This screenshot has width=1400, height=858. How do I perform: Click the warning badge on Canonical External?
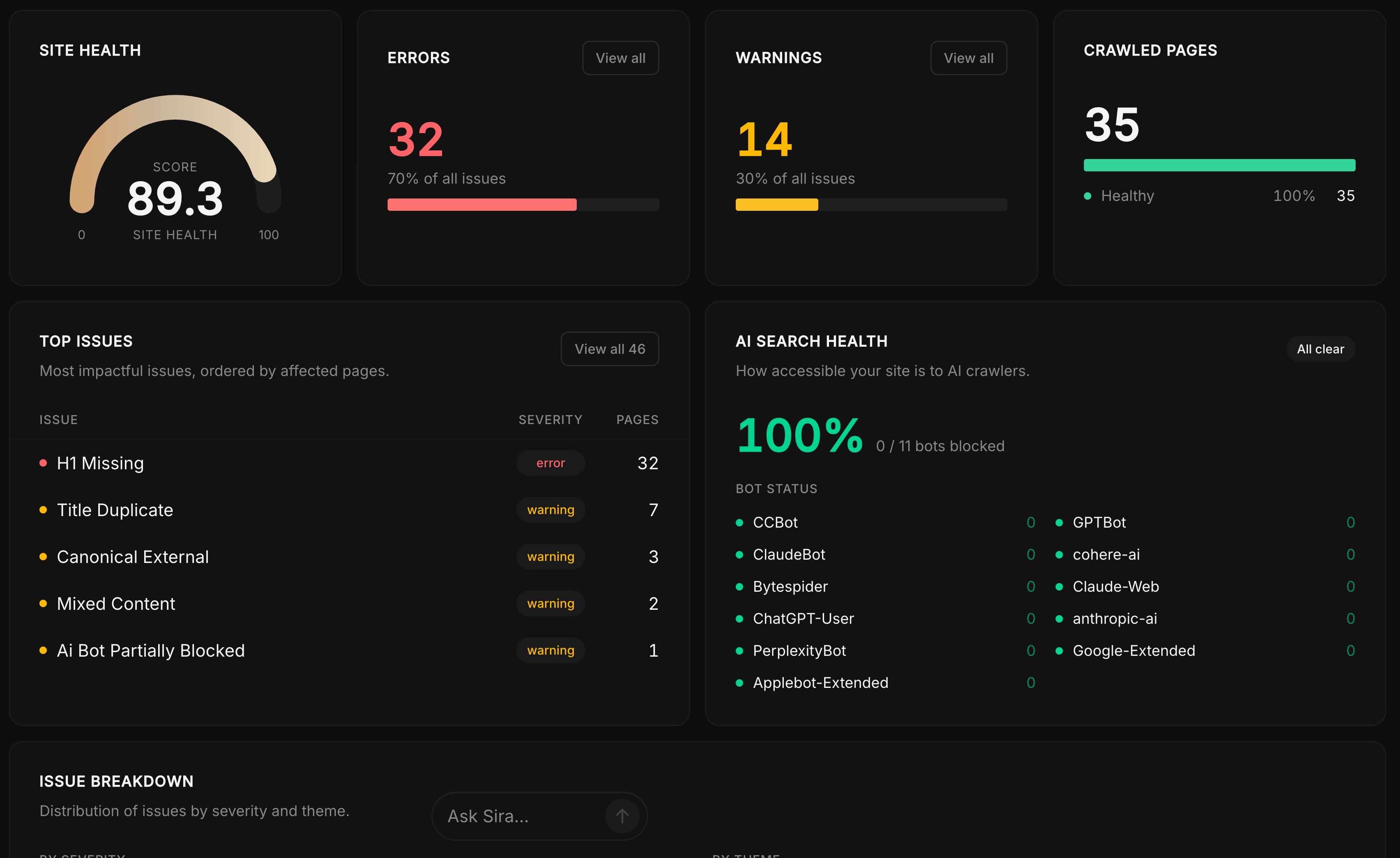pyautogui.click(x=550, y=556)
